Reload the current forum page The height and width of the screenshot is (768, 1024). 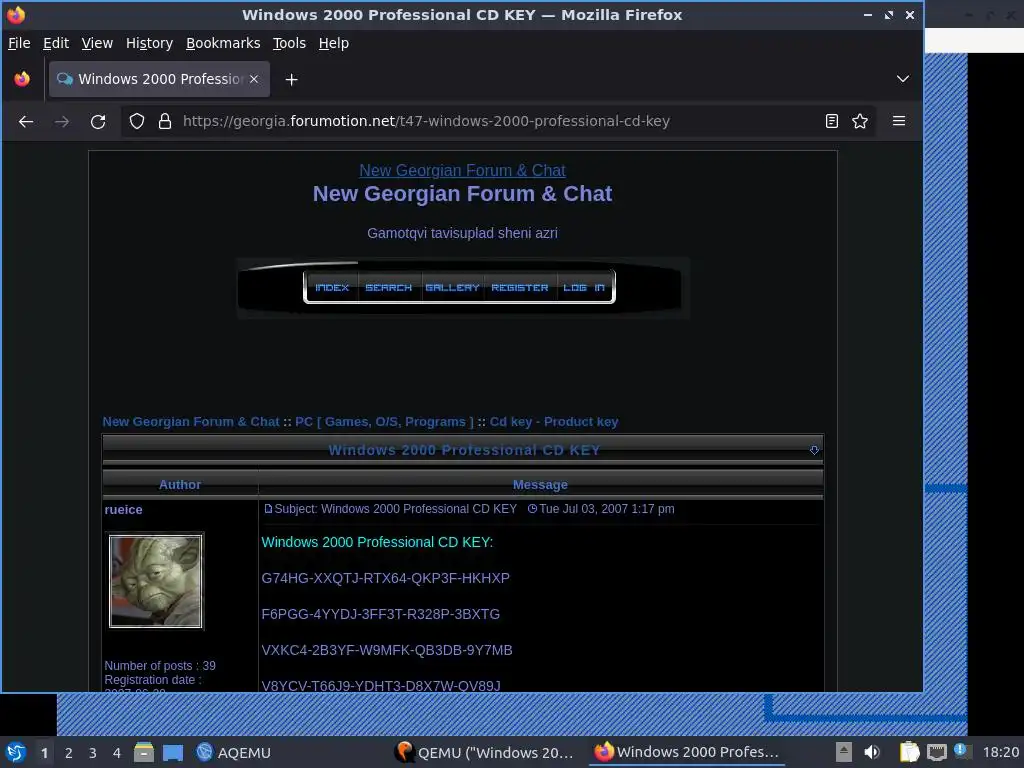point(98,121)
